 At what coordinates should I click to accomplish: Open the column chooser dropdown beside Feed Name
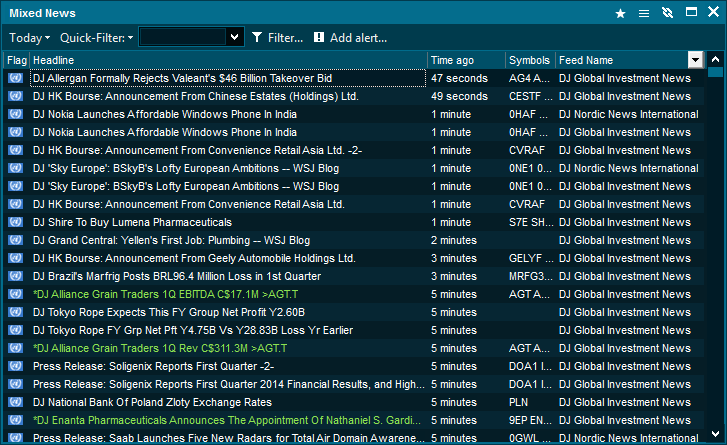pyautogui.click(x=695, y=60)
